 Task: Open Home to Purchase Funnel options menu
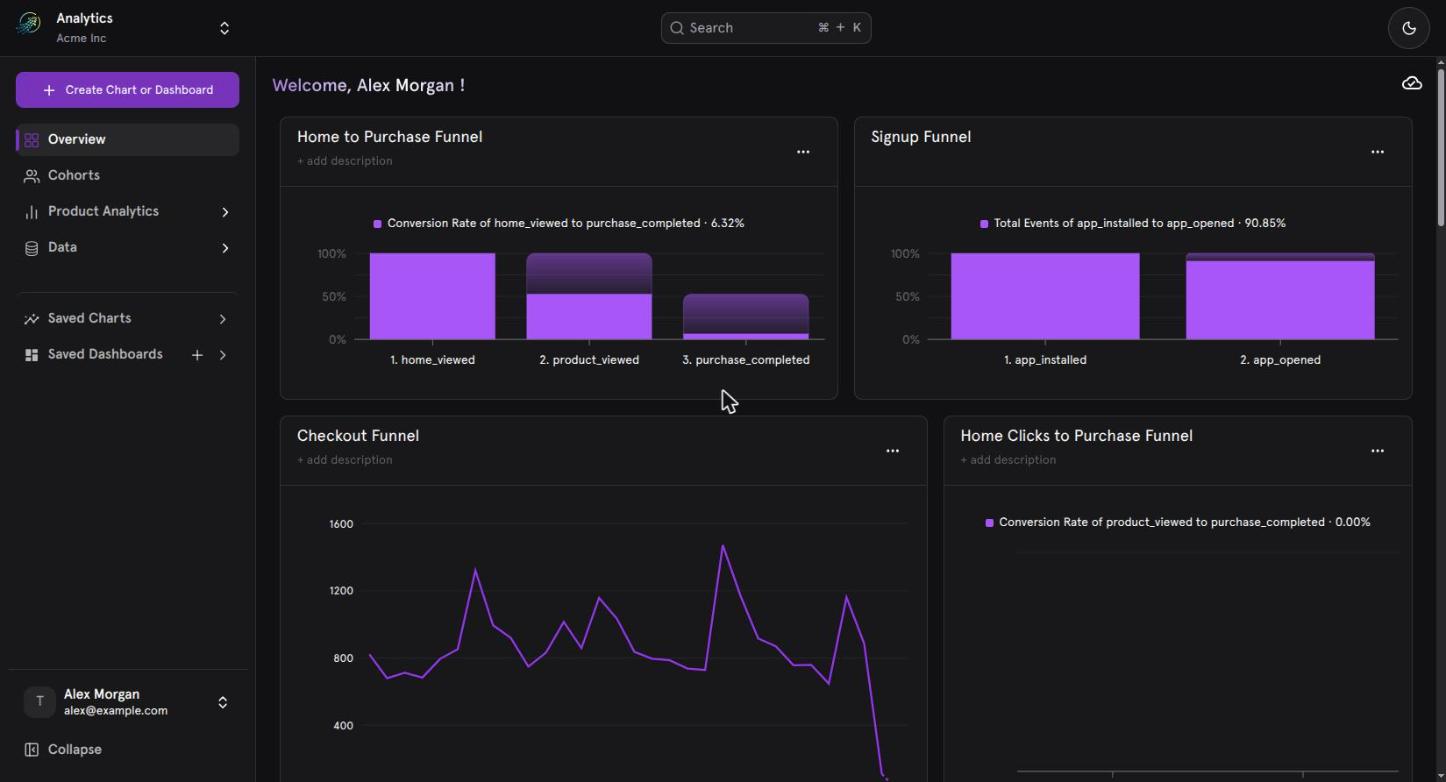click(x=803, y=152)
